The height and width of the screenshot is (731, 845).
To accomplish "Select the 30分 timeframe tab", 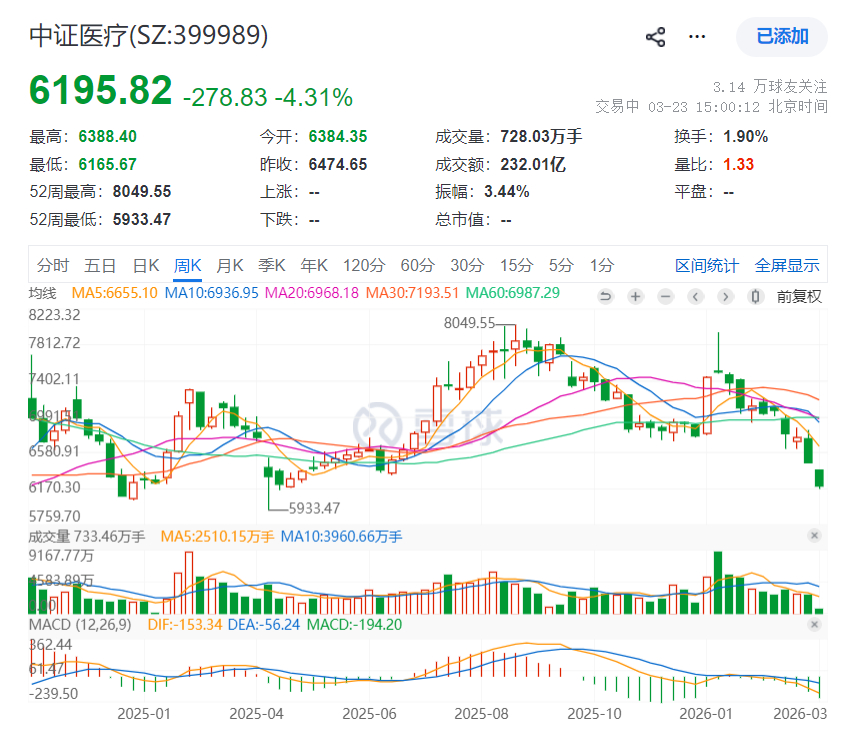I will click(467, 265).
